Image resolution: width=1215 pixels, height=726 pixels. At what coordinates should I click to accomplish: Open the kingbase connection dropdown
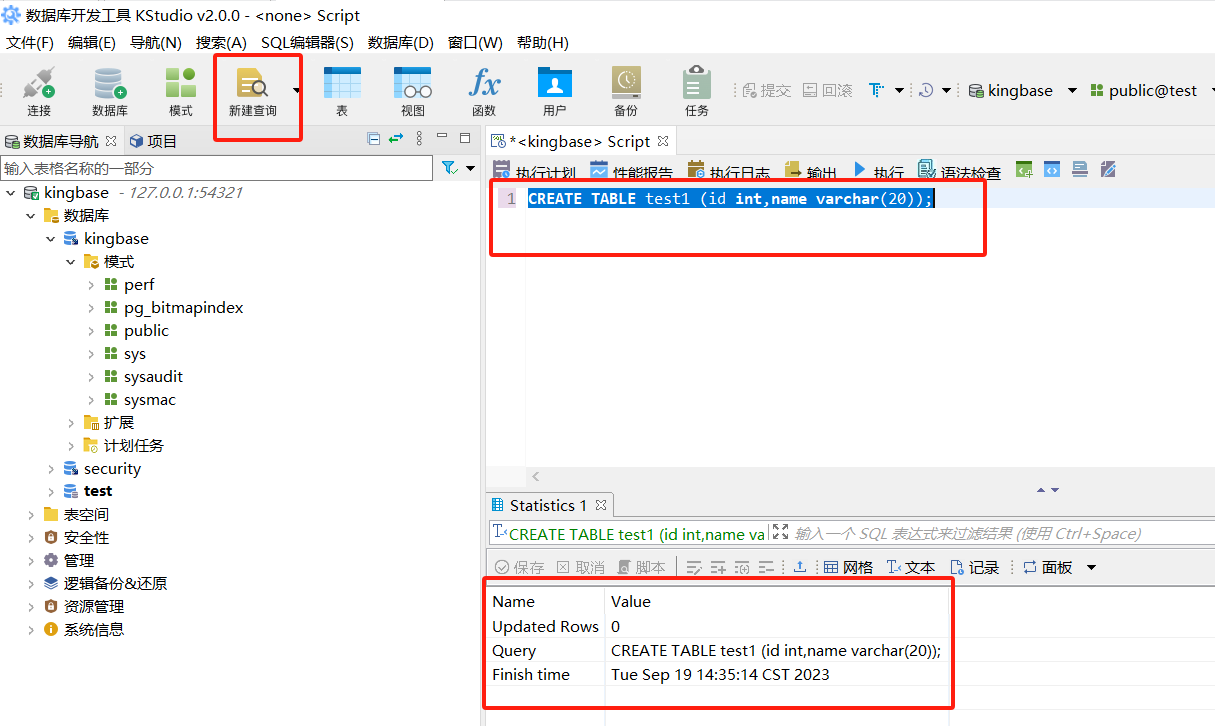tap(1072, 90)
